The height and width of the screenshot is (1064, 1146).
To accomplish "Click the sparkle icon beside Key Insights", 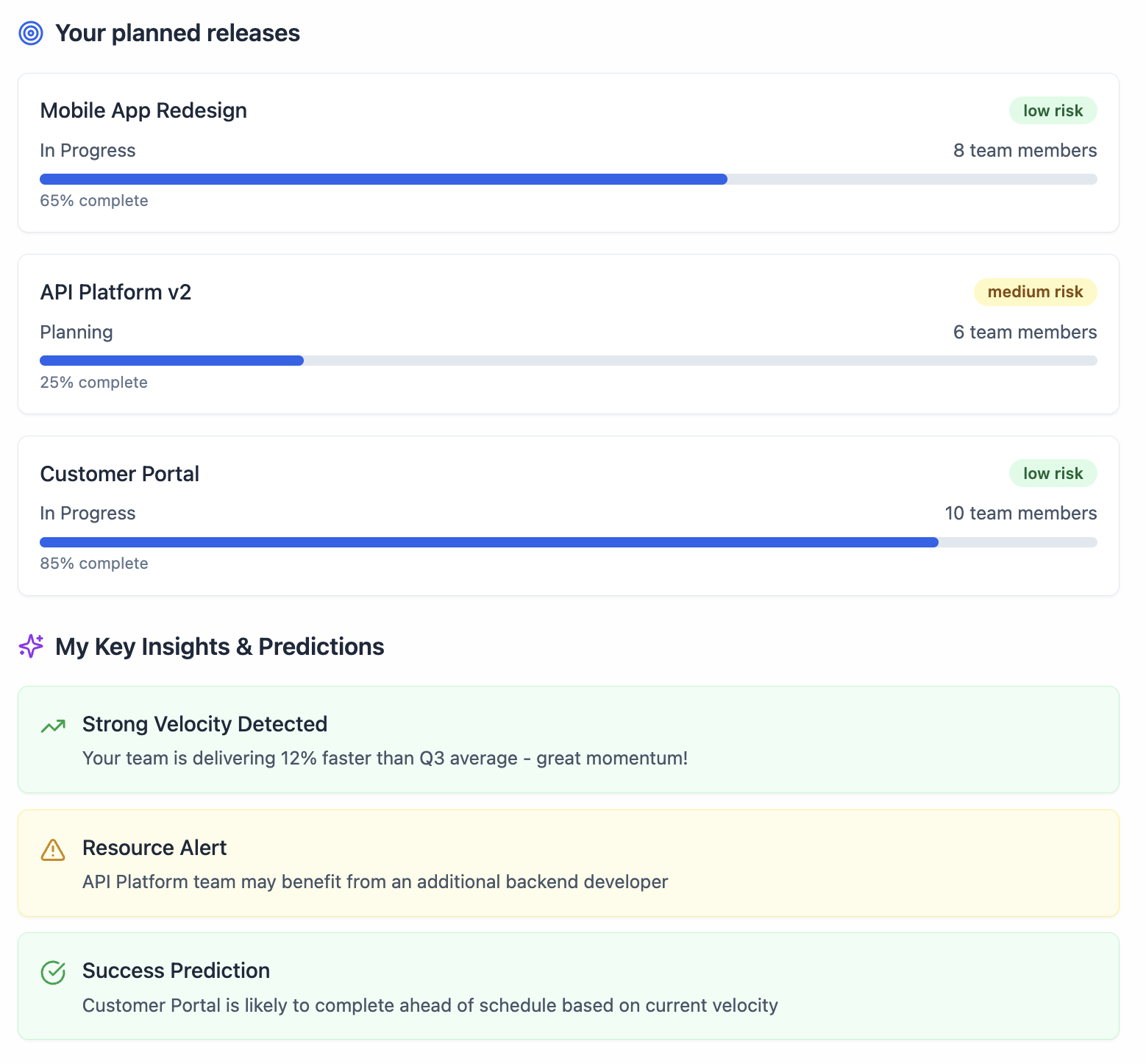I will (31, 646).
